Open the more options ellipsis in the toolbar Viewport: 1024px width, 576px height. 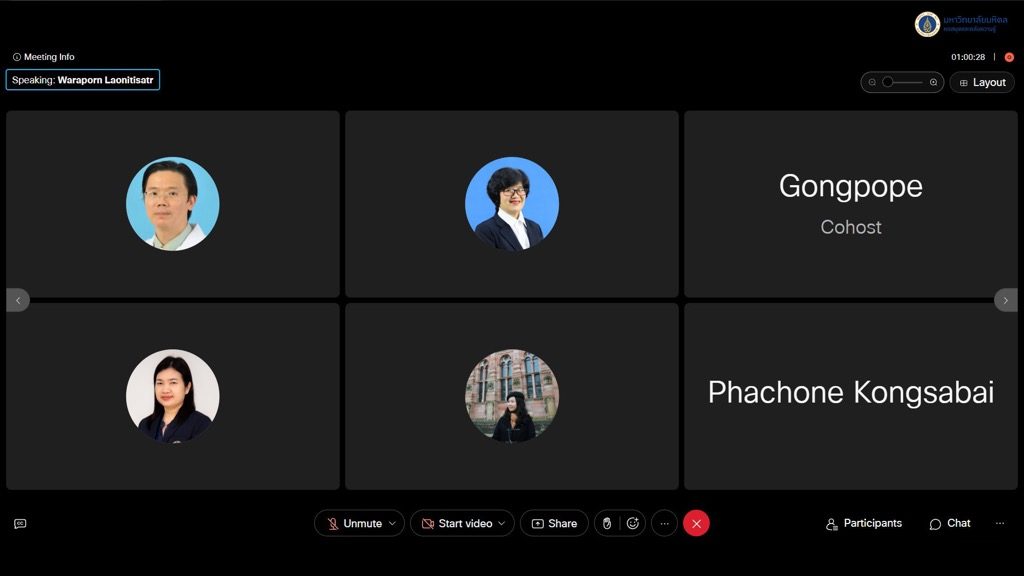point(664,524)
